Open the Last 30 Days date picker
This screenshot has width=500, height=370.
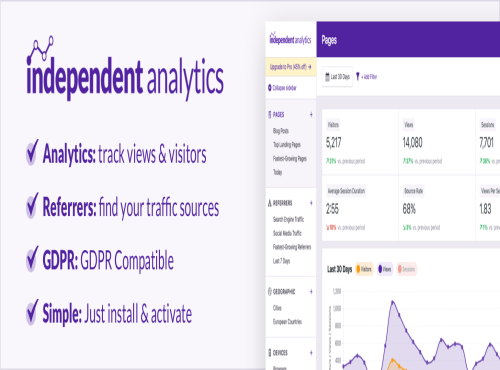[x=337, y=77]
